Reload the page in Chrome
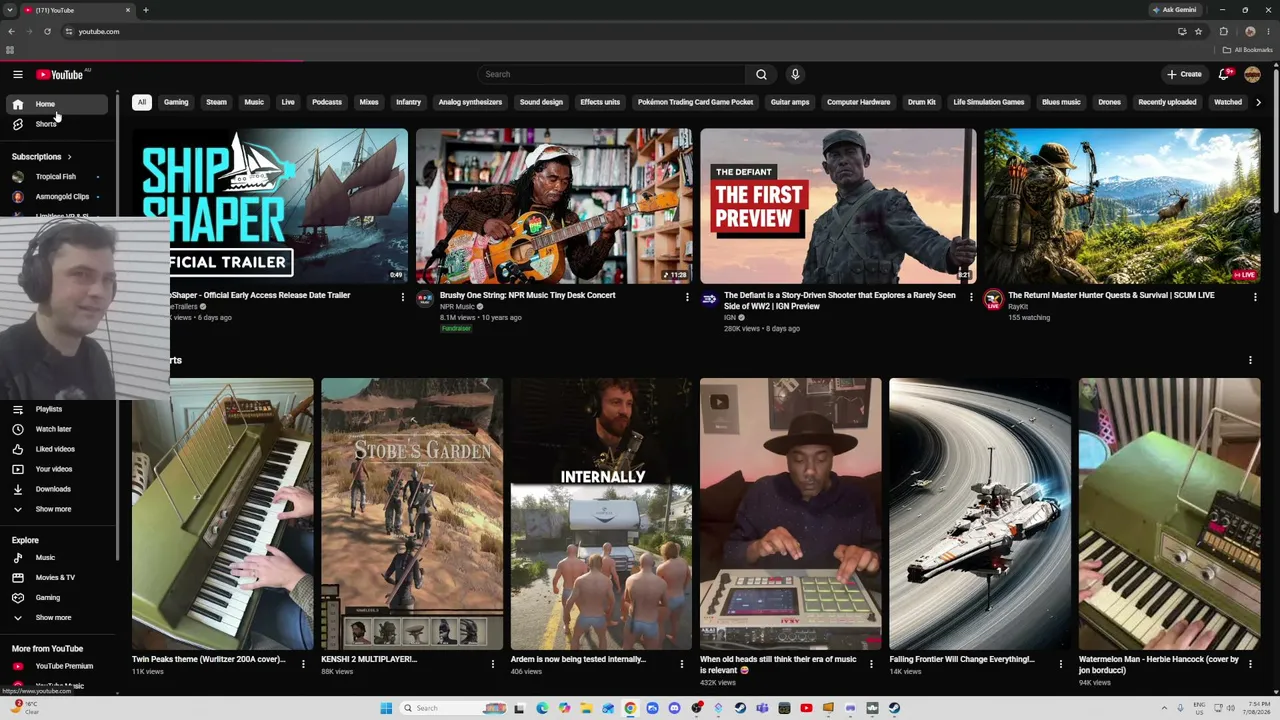This screenshot has width=1280, height=720. (47, 31)
